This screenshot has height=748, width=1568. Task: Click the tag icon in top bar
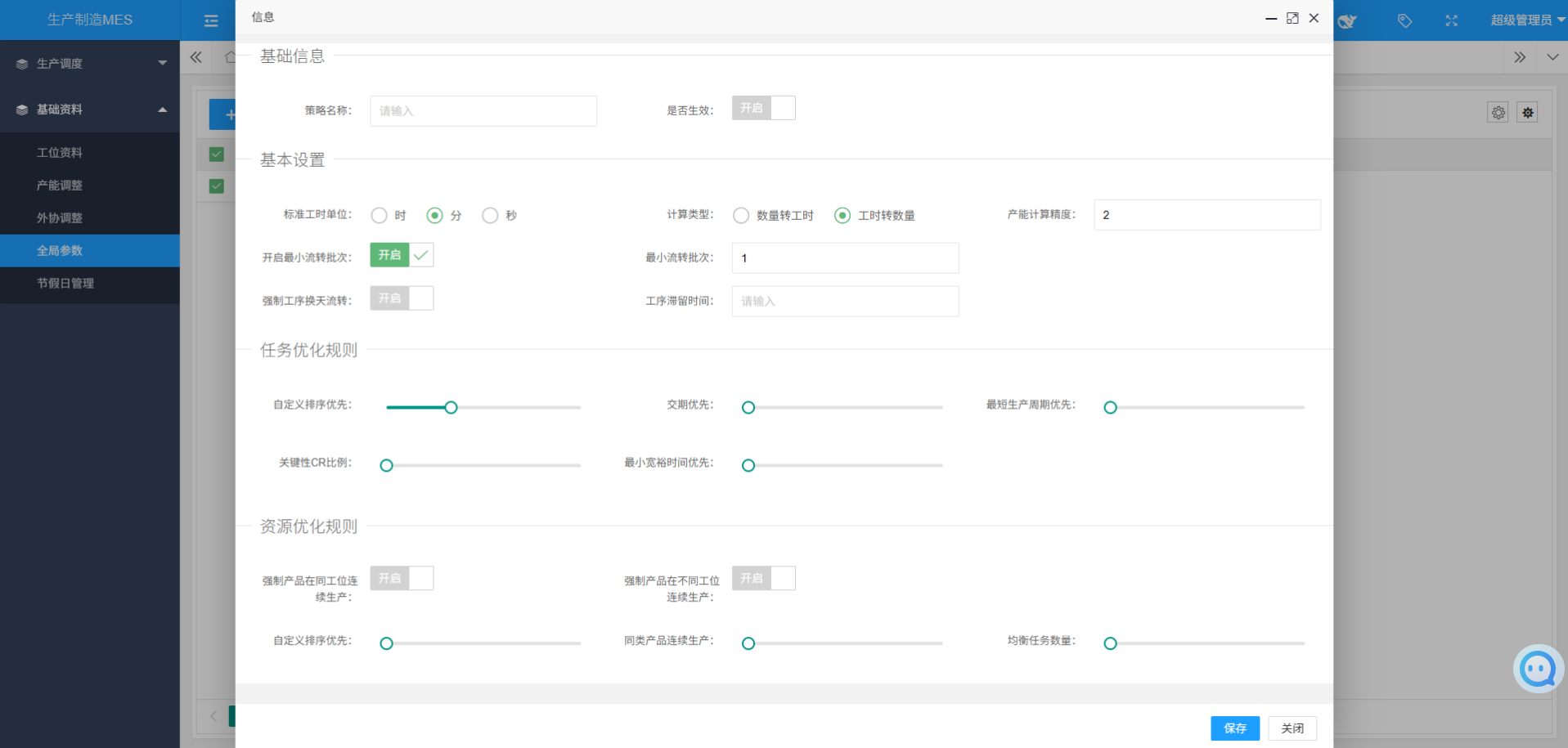click(x=1404, y=20)
